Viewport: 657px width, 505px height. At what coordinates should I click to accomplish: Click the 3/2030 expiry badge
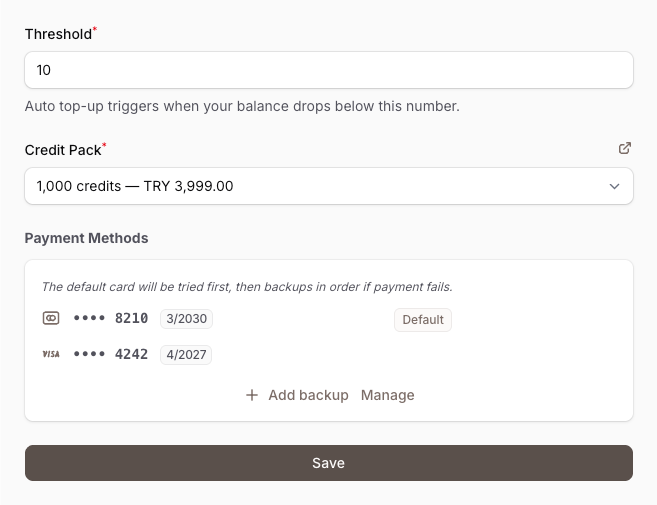pos(186,319)
